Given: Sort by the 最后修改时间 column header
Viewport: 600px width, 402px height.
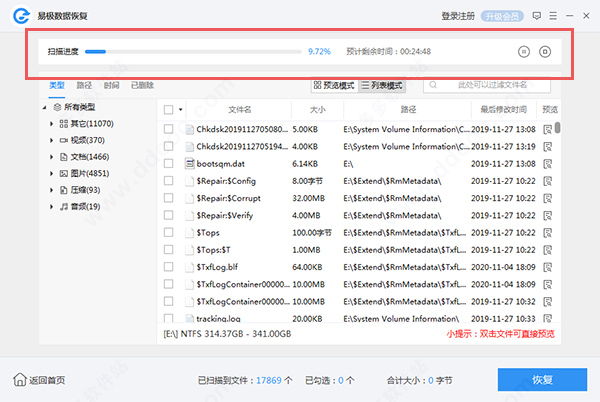Looking at the screenshot, I should pyautogui.click(x=504, y=110).
